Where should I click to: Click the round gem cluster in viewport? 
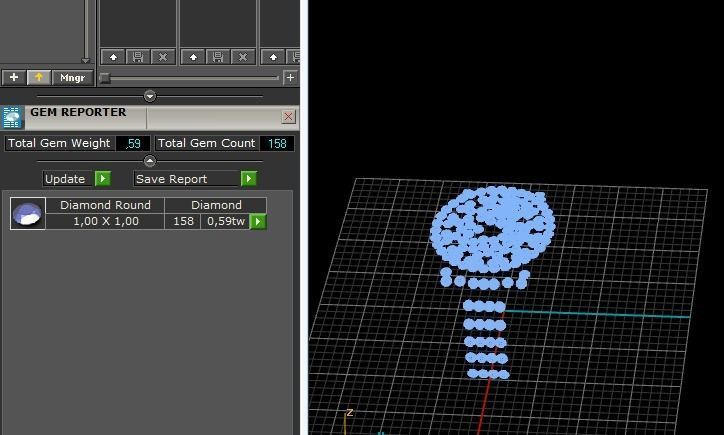click(492, 230)
